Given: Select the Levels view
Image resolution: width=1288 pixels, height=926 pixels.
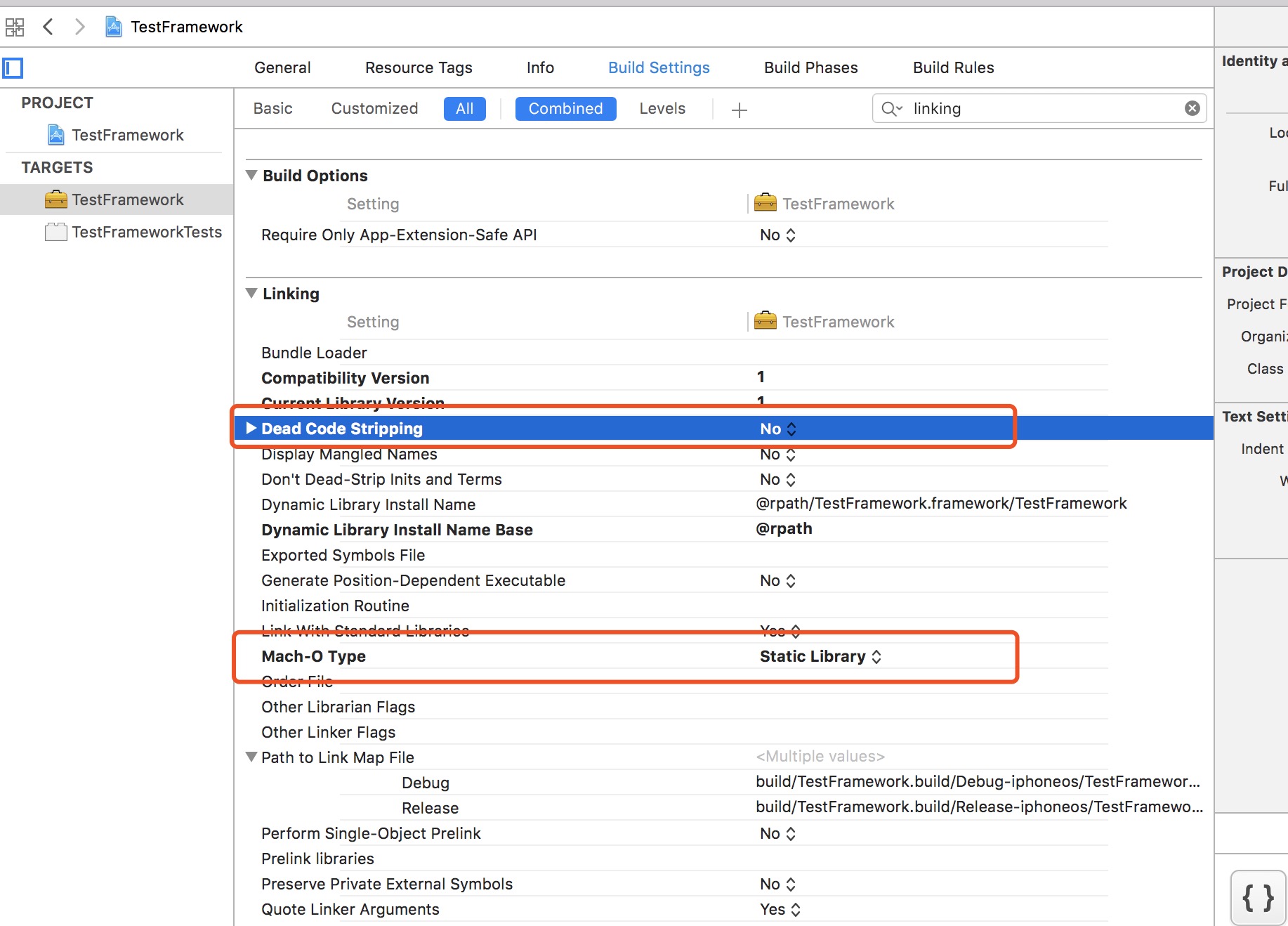Looking at the screenshot, I should [x=662, y=108].
